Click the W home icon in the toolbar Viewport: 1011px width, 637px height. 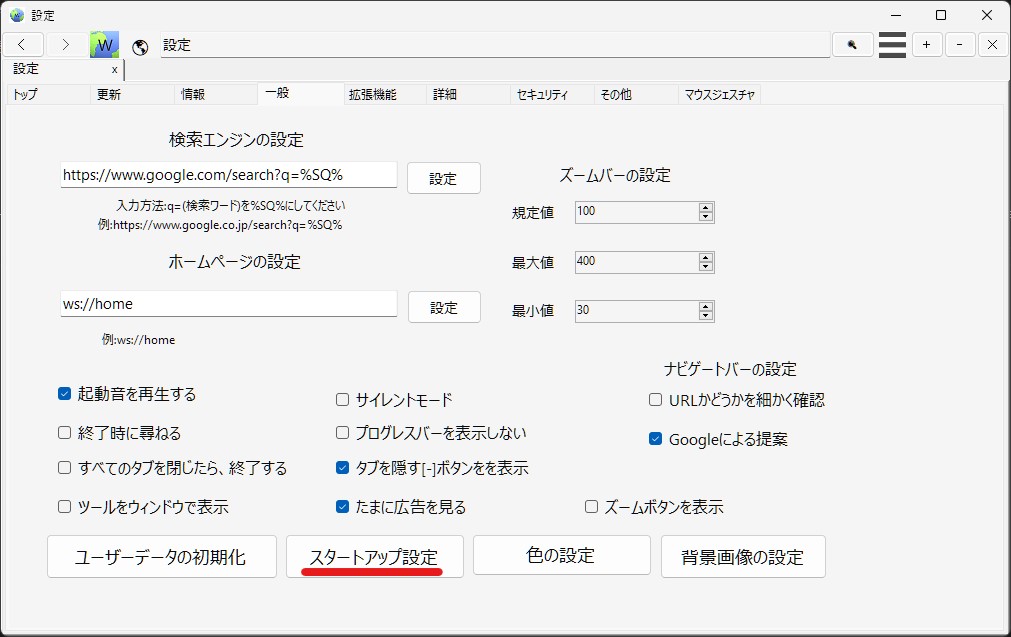tap(103, 44)
